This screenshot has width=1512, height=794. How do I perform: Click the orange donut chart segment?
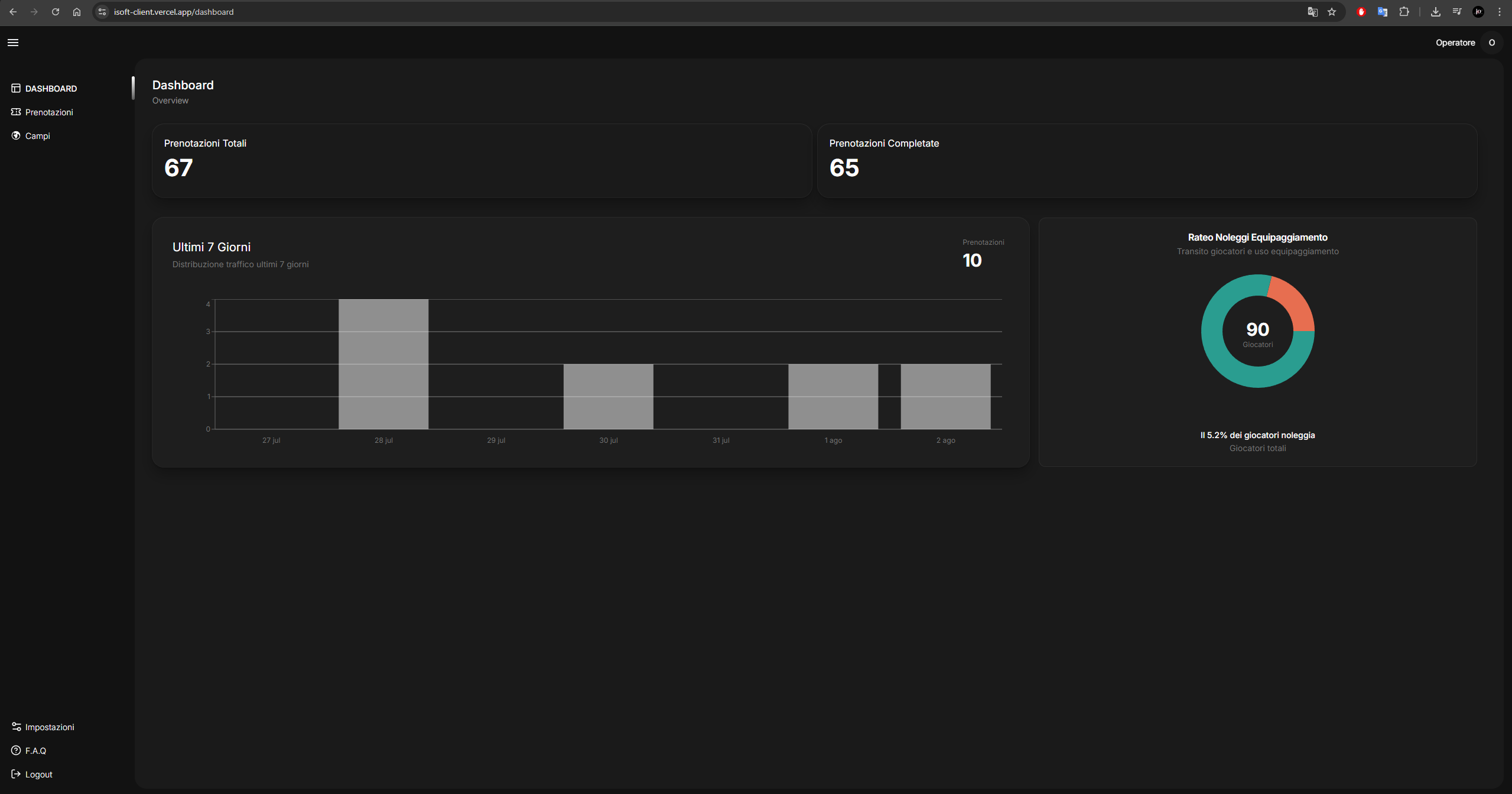pyautogui.click(x=1294, y=300)
